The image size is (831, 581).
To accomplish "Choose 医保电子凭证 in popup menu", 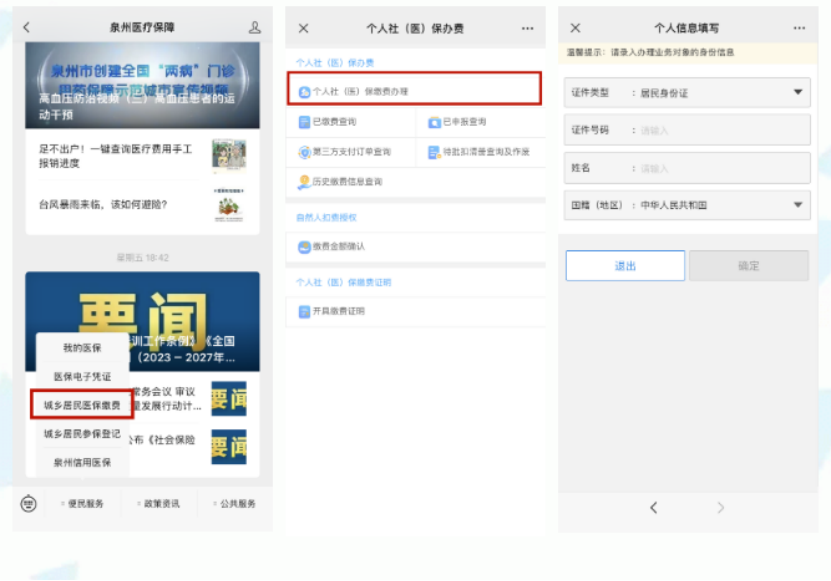I will tap(82, 376).
